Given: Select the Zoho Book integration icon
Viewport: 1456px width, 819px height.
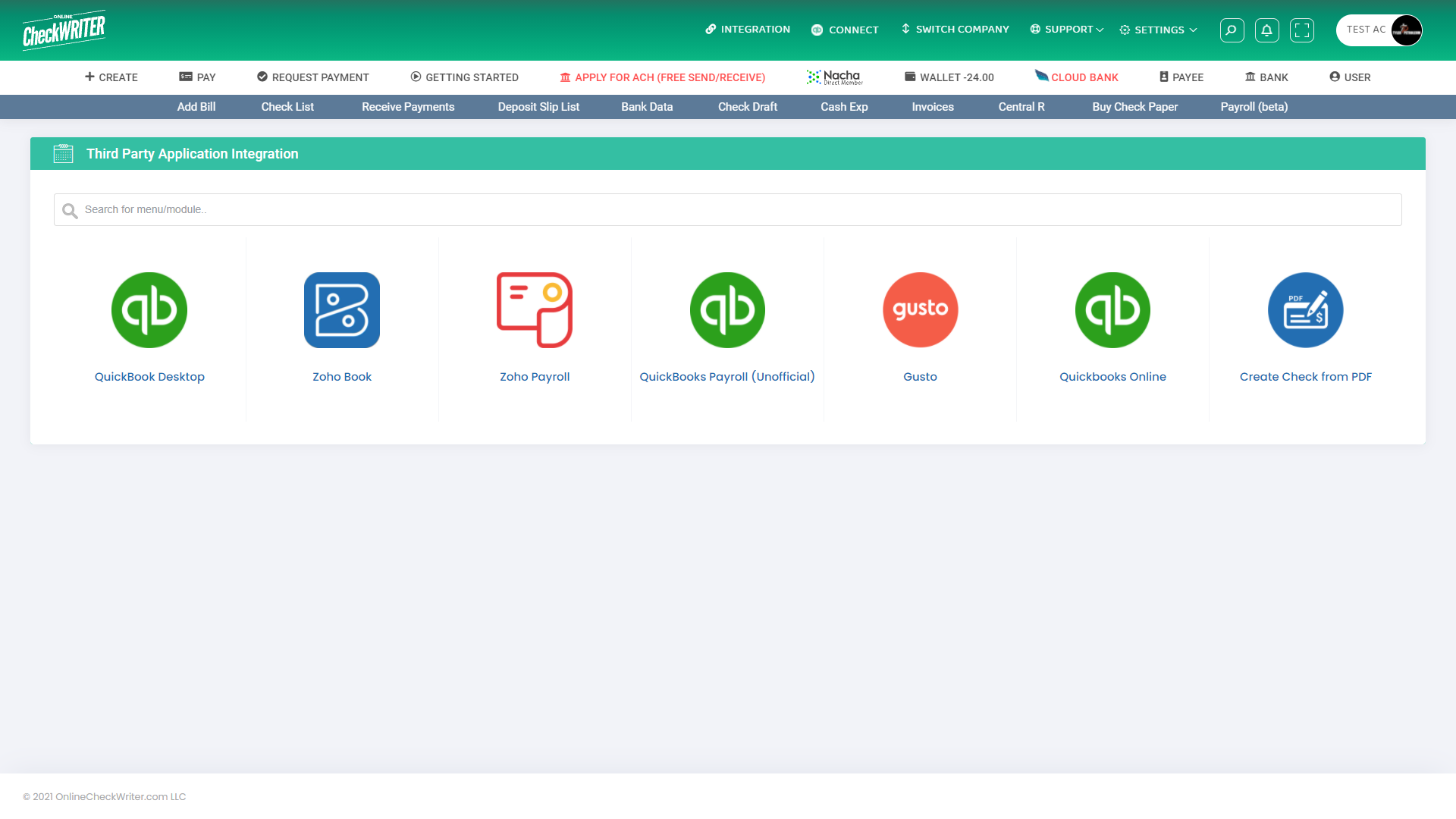Looking at the screenshot, I should pos(342,310).
